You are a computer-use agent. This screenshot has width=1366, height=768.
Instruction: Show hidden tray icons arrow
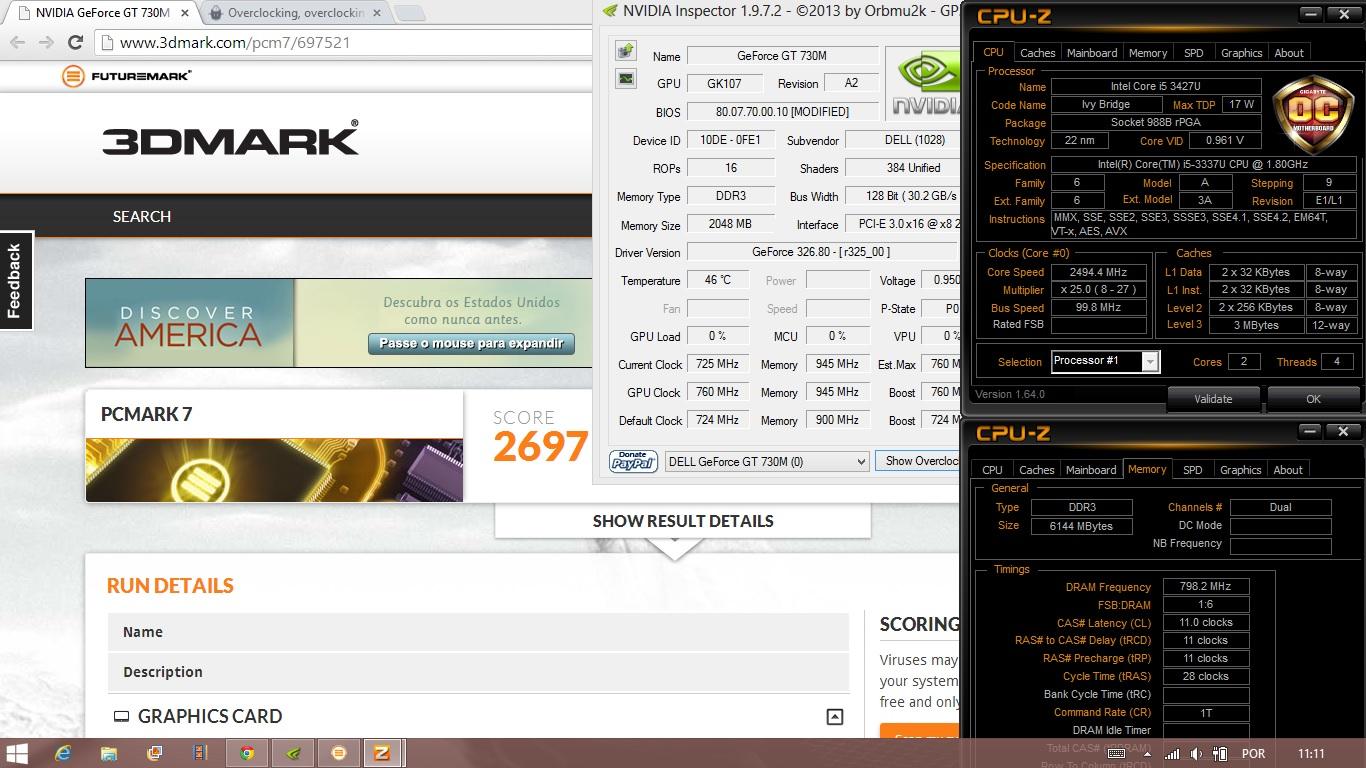[x=1148, y=754]
